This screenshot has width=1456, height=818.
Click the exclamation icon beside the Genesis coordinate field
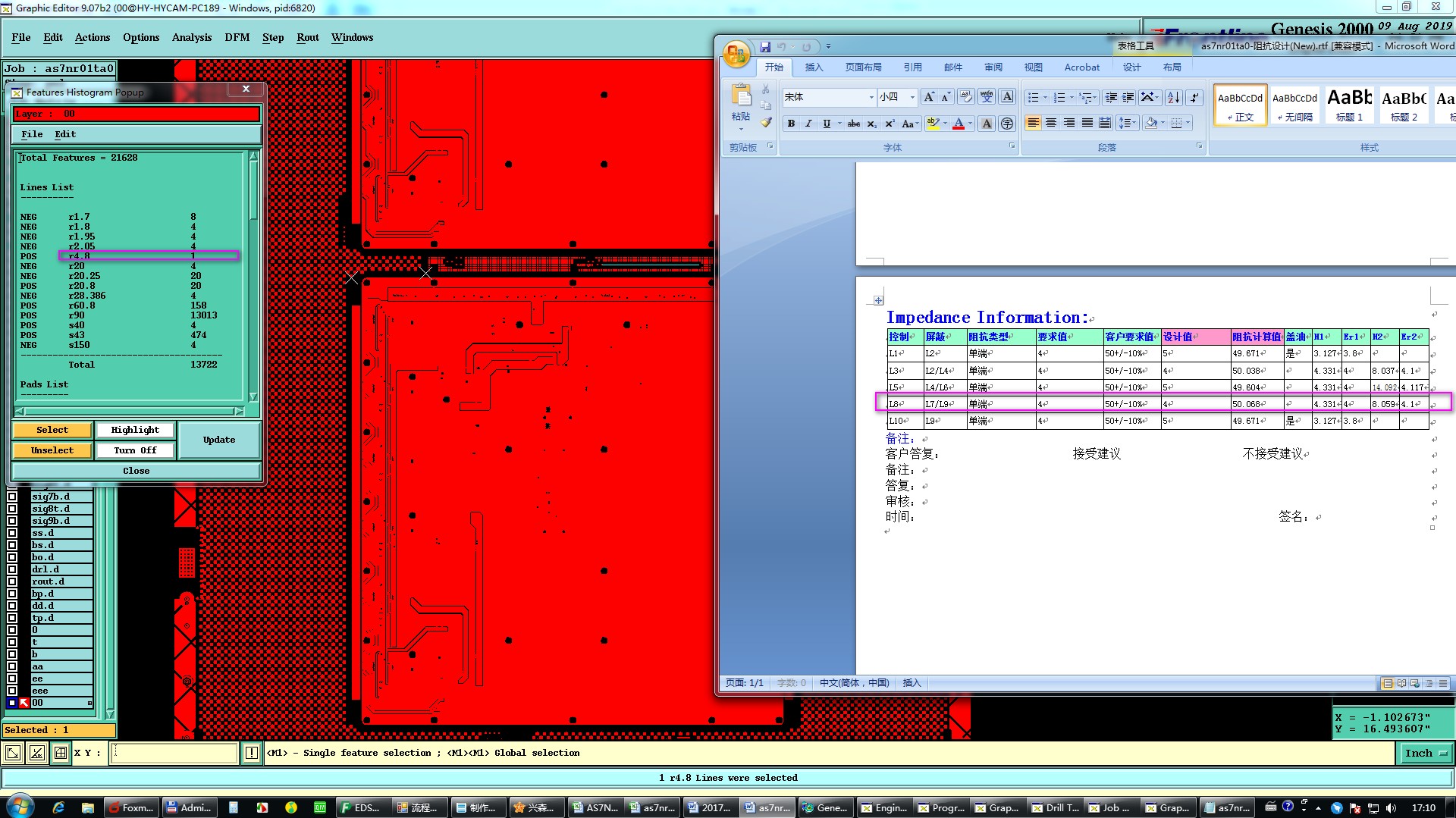coord(252,753)
